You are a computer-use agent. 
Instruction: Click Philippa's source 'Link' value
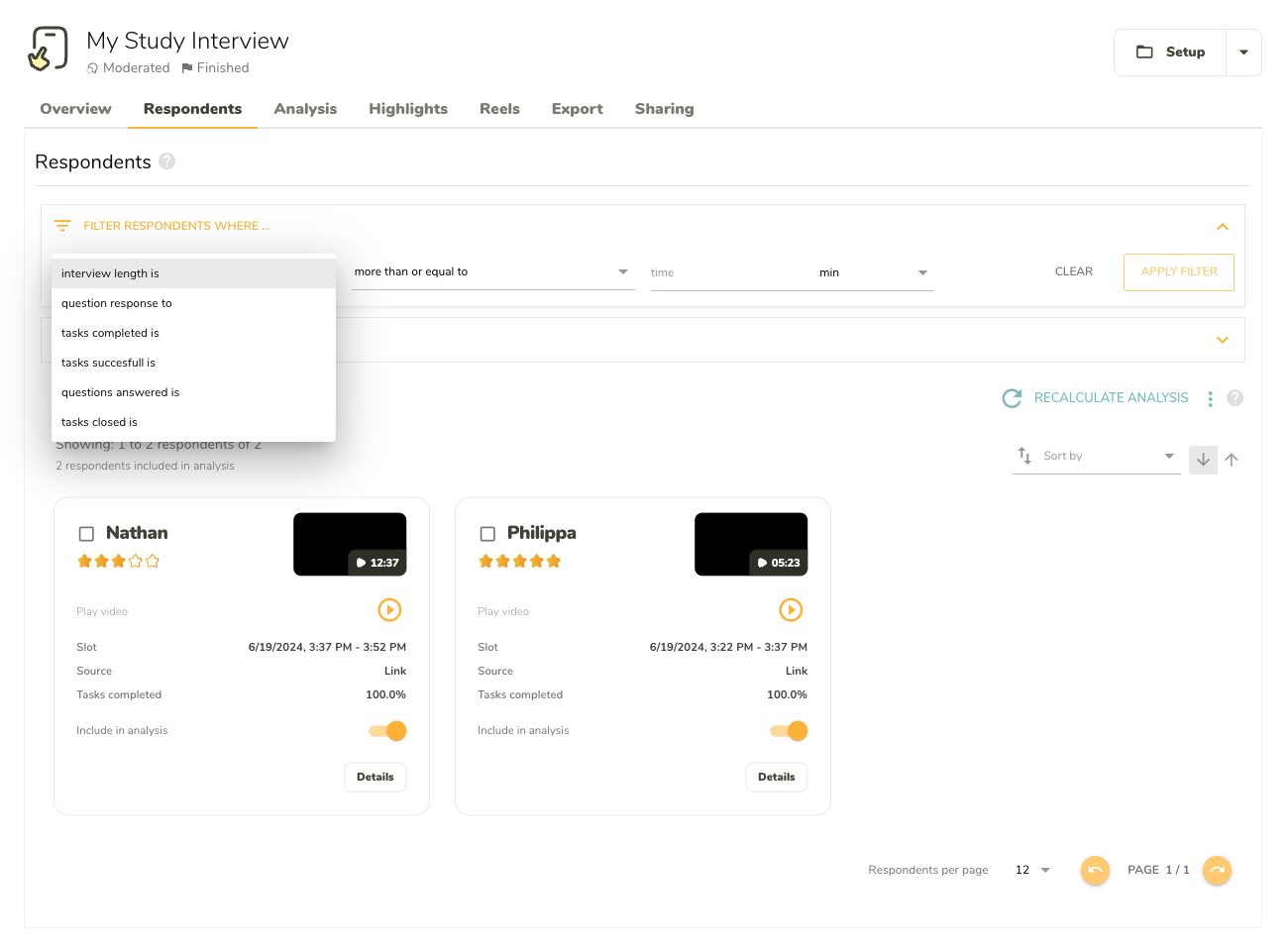[797, 671]
